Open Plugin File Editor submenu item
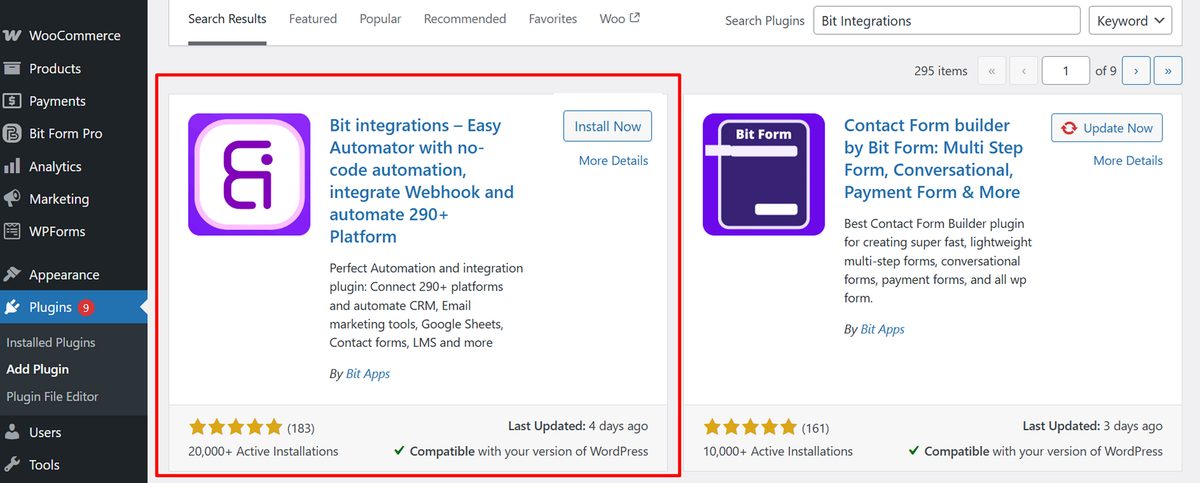Image resolution: width=1200 pixels, height=483 pixels. (52, 396)
